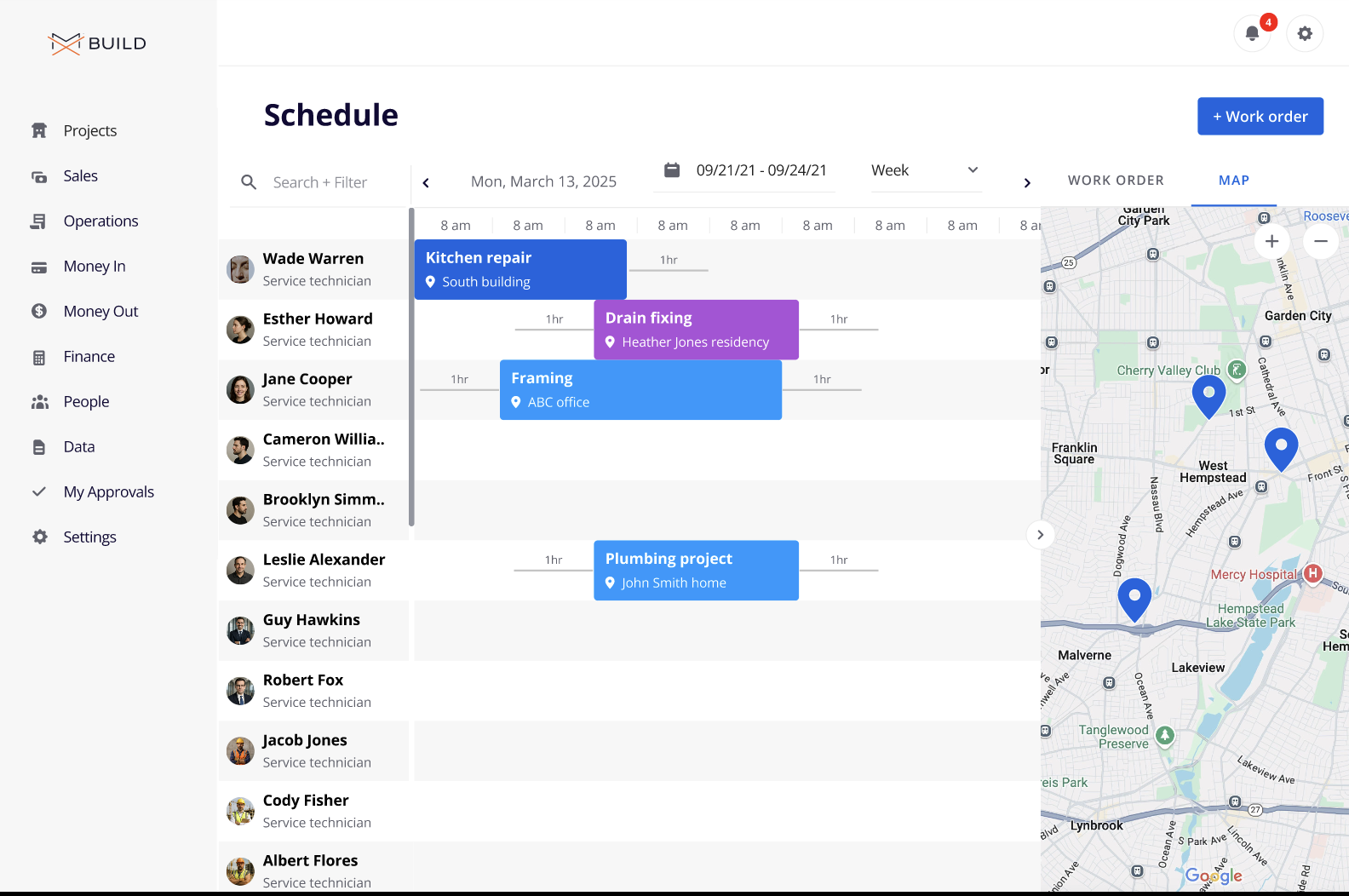Open the Kitchen repair work order
Screen dimensions: 1349x896
(520, 269)
